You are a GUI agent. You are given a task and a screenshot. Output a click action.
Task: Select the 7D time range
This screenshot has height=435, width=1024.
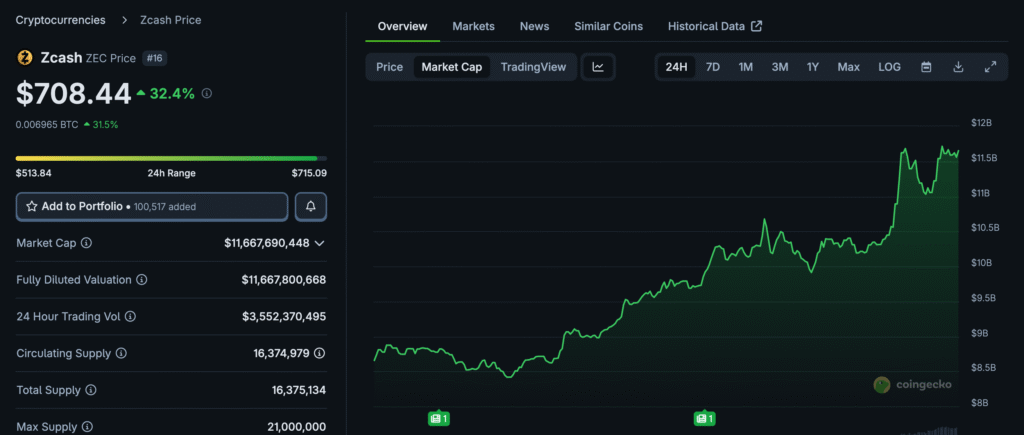[x=712, y=67]
